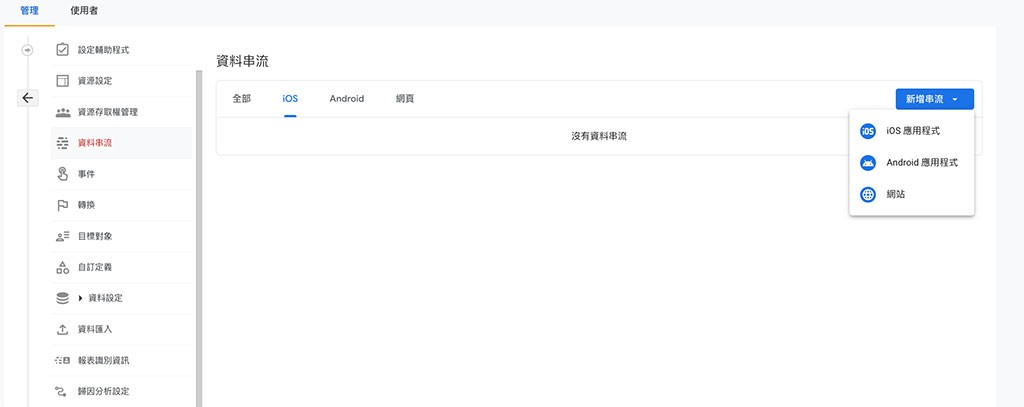Viewport: 1024px width, 407px height.
Task: Click the back arrow button
Action: pos(27,98)
